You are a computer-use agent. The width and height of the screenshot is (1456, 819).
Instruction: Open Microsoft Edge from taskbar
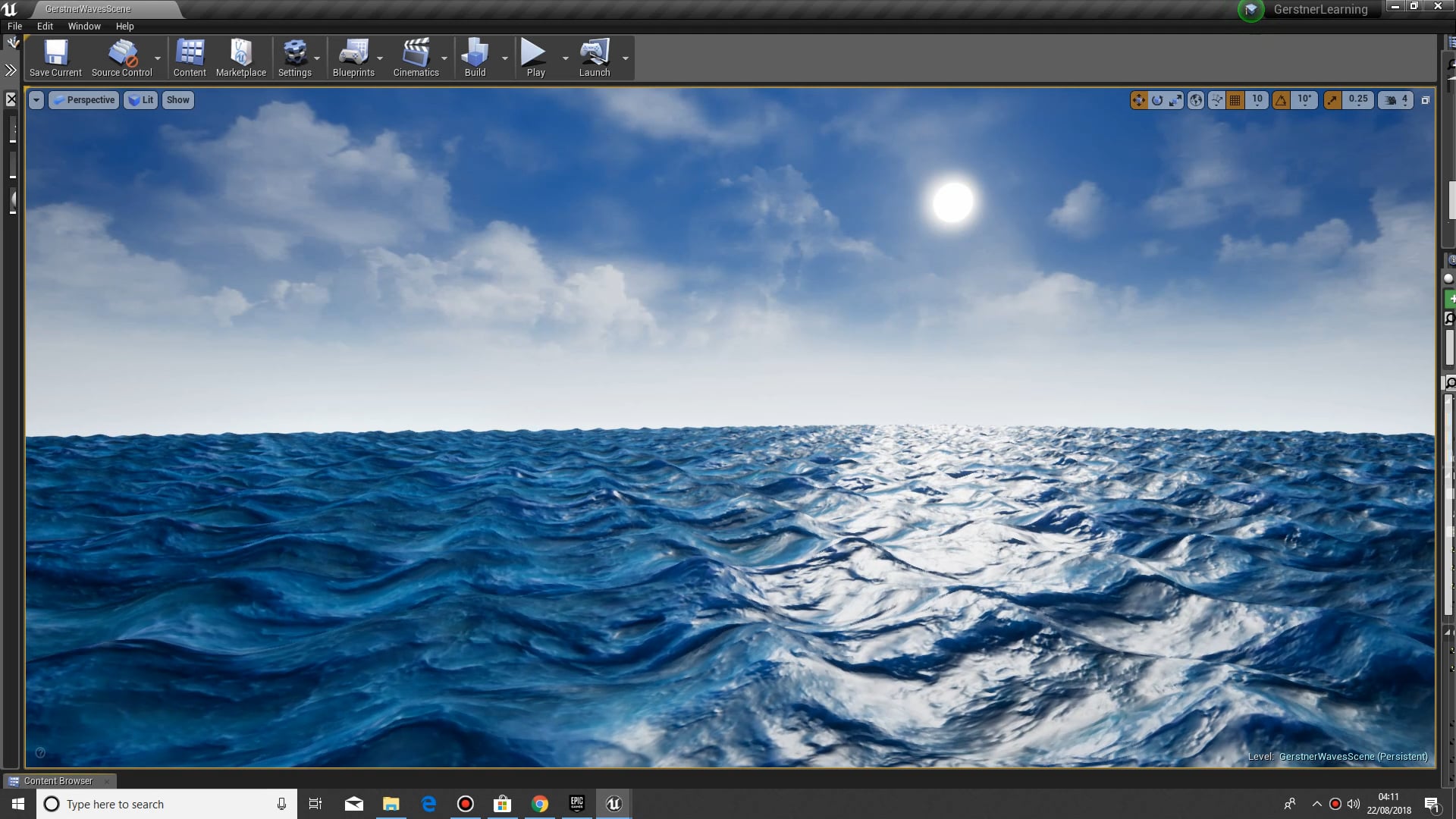pyautogui.click(x=428, y=804)
